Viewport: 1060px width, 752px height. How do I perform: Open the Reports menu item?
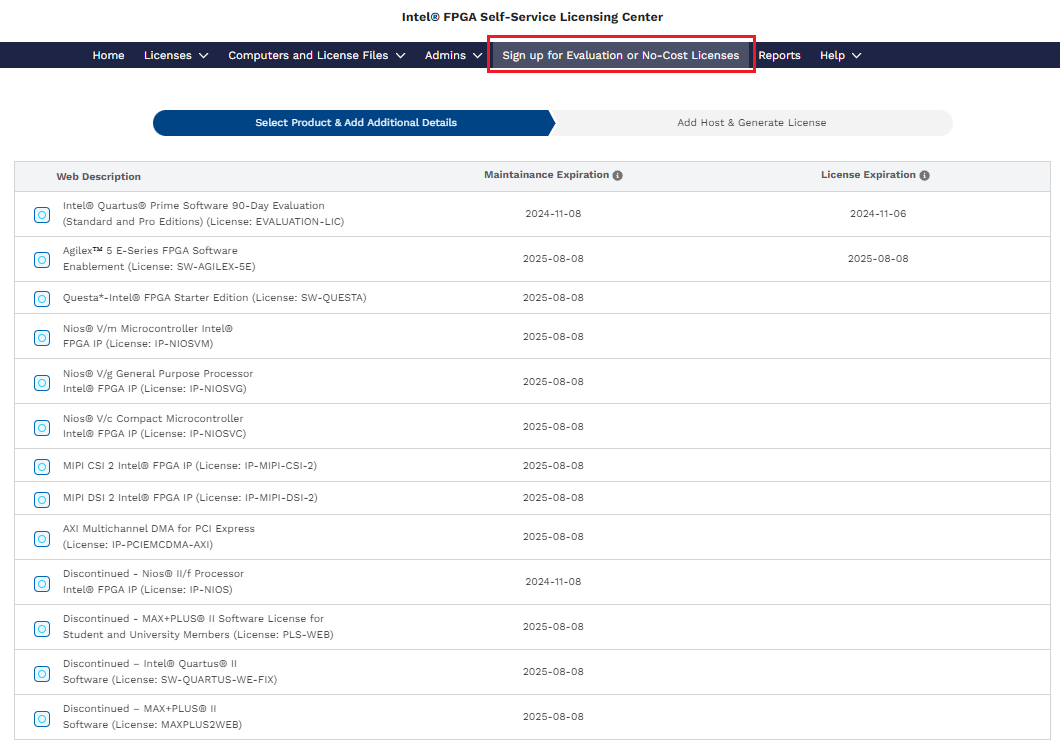click(779, 55)
